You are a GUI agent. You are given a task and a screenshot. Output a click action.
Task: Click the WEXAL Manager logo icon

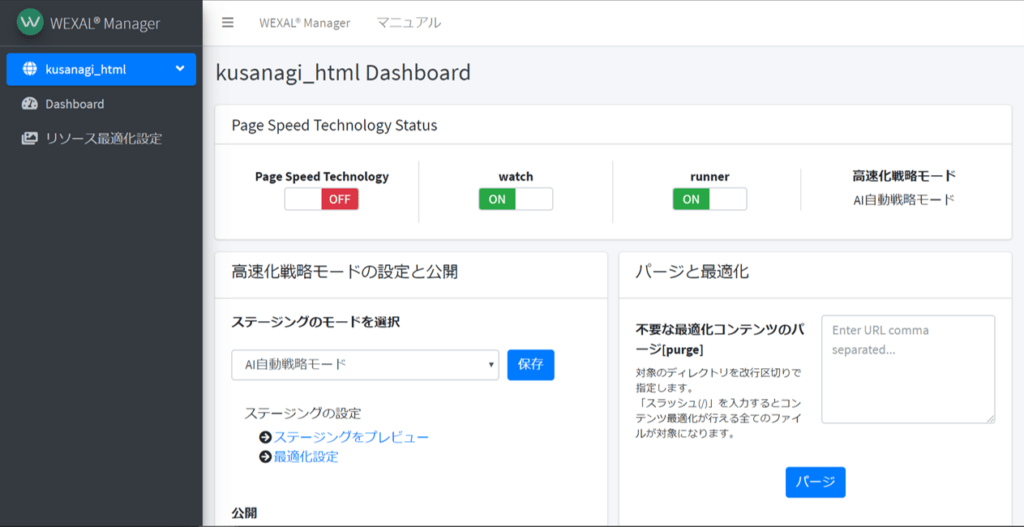30,22
